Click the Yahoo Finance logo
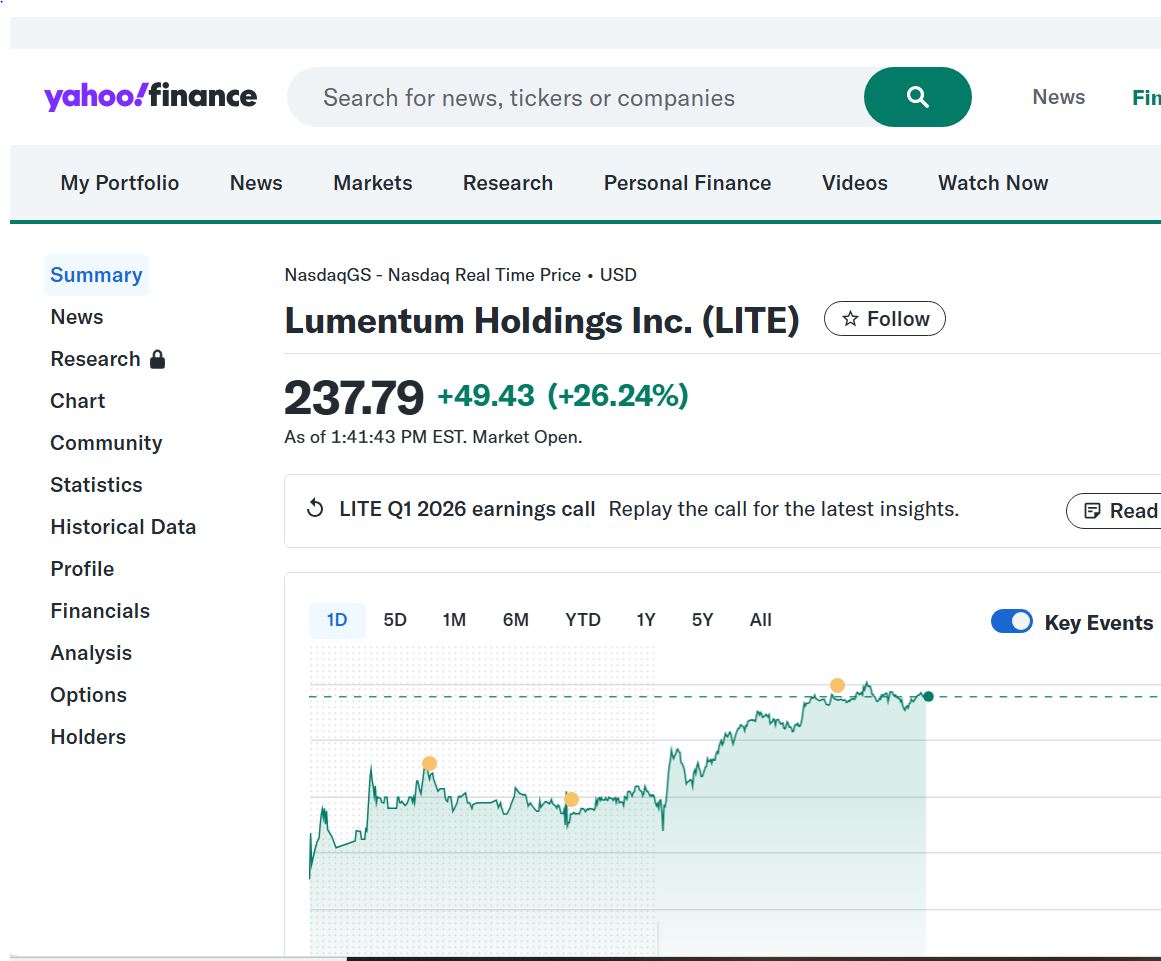This screenshot has width=1161, height=961. [150, 96]
